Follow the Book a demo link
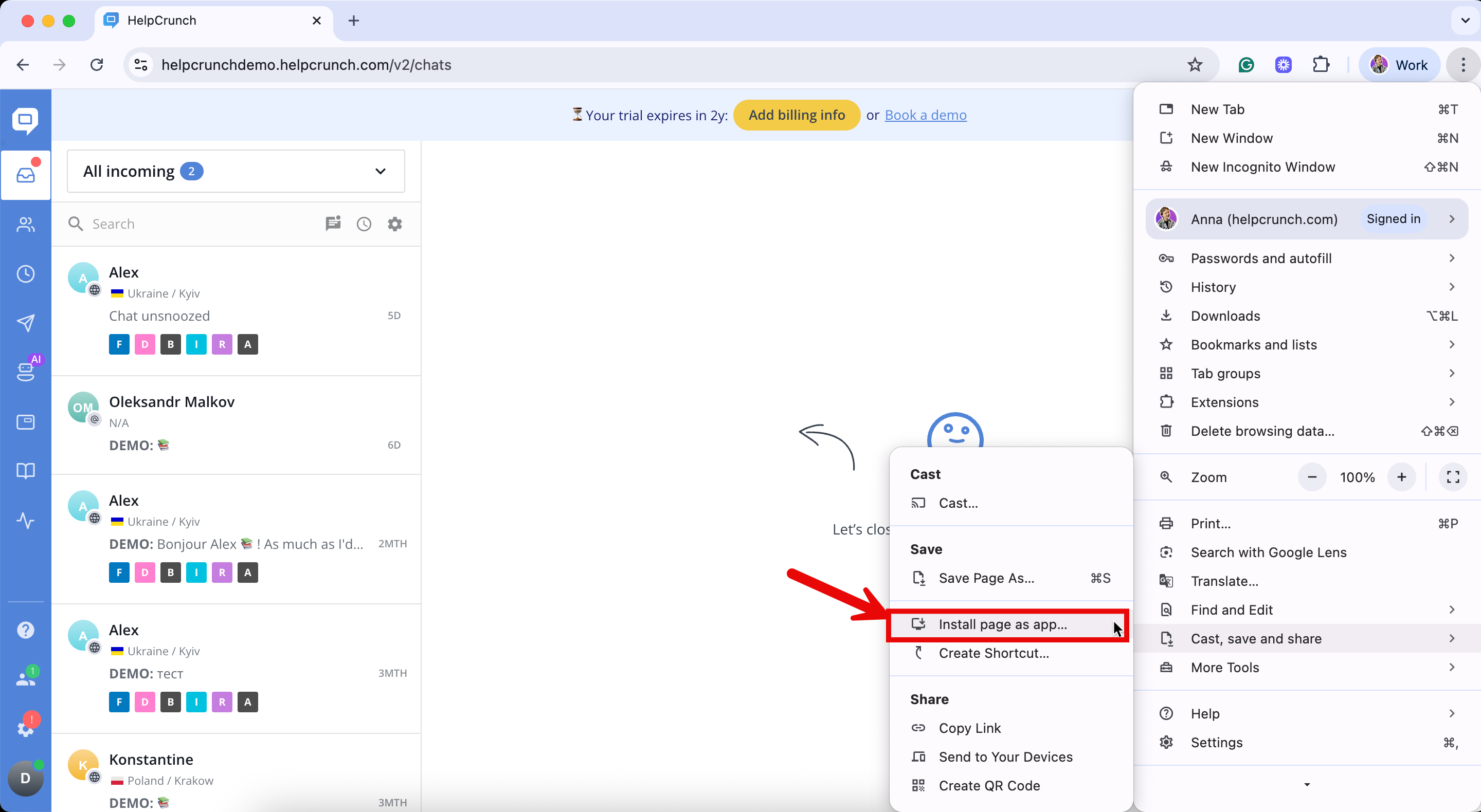Screen dimensions: 1481x812 click(926, 115)
